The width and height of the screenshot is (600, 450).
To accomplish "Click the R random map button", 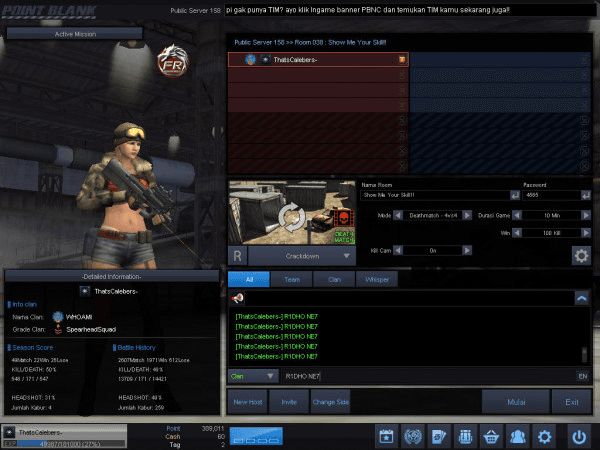I will coord(237,256).
